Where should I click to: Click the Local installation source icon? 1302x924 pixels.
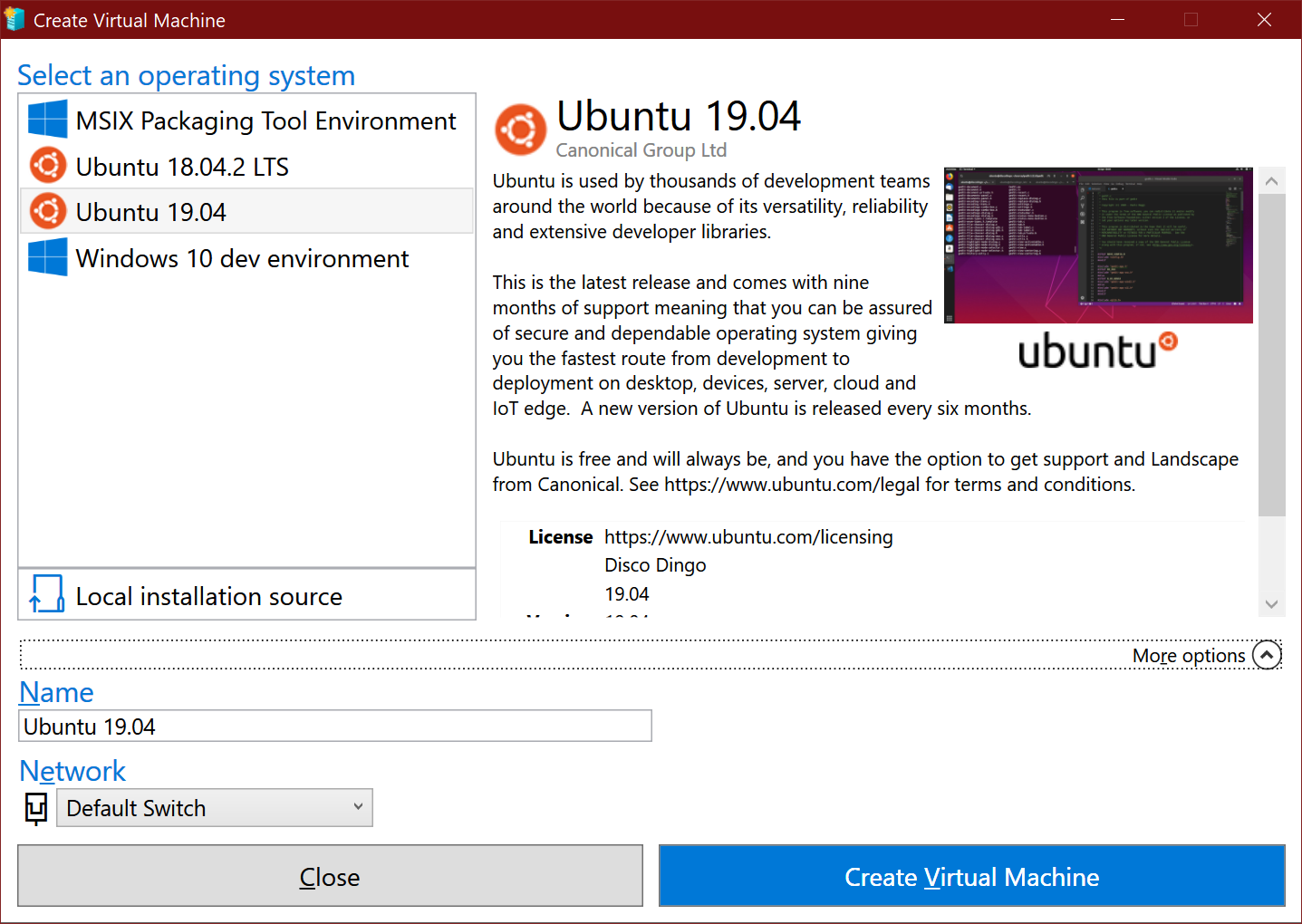click(x=47, y=594)
